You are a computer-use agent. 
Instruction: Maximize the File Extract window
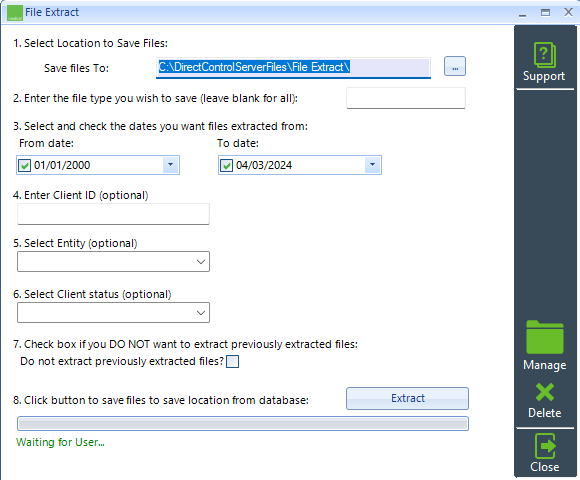point(545,13)
